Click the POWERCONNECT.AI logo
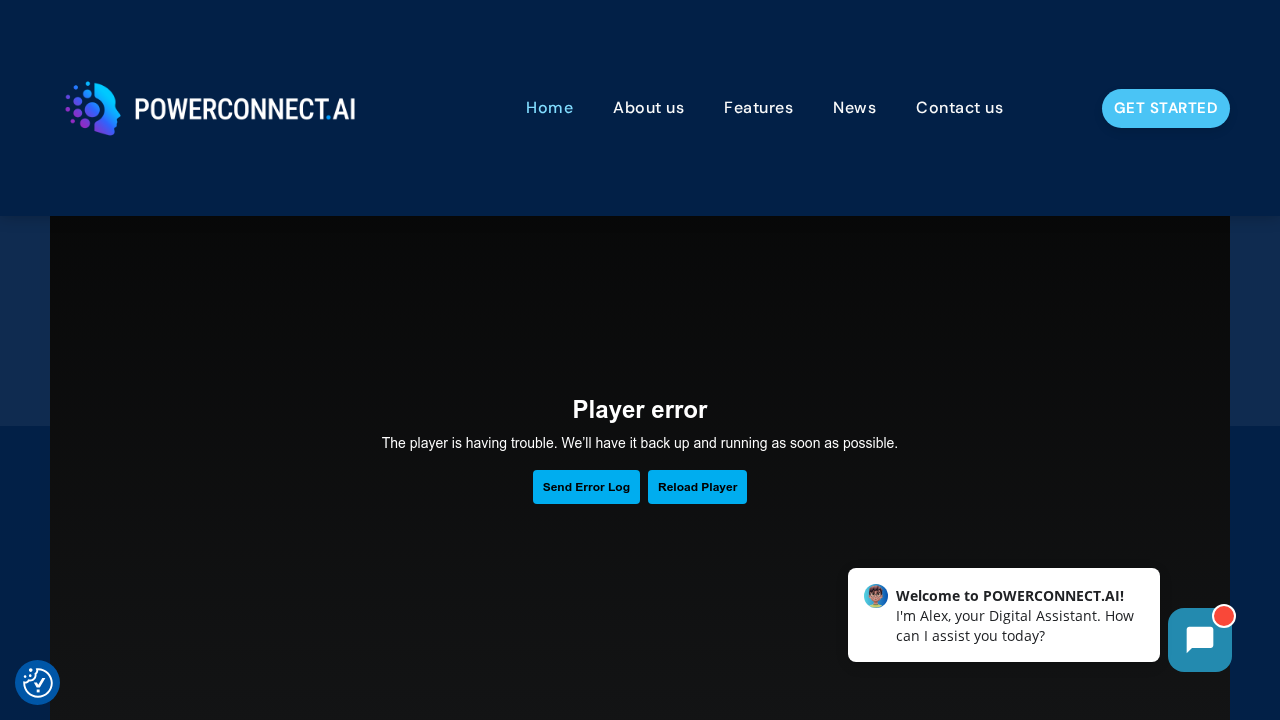The width and height of the screenshot is (1280, 720). pyautogui.click(x=210, y=108)
